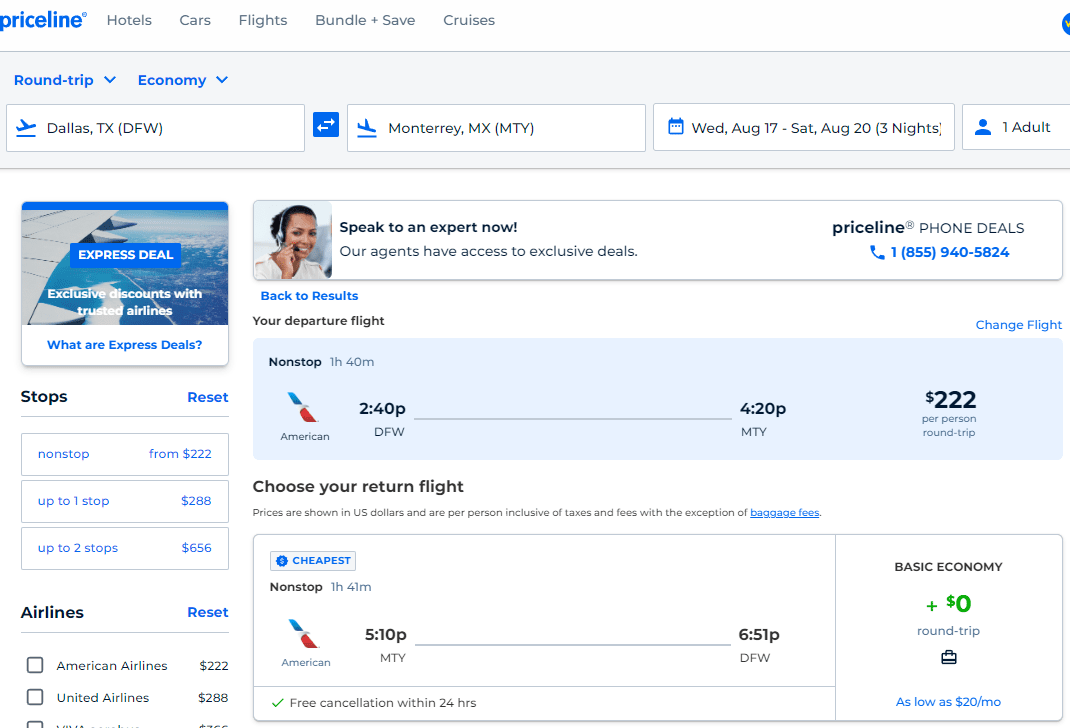Click the Change Flight link
This screenshot has width=1070, height=728.
1018,324
